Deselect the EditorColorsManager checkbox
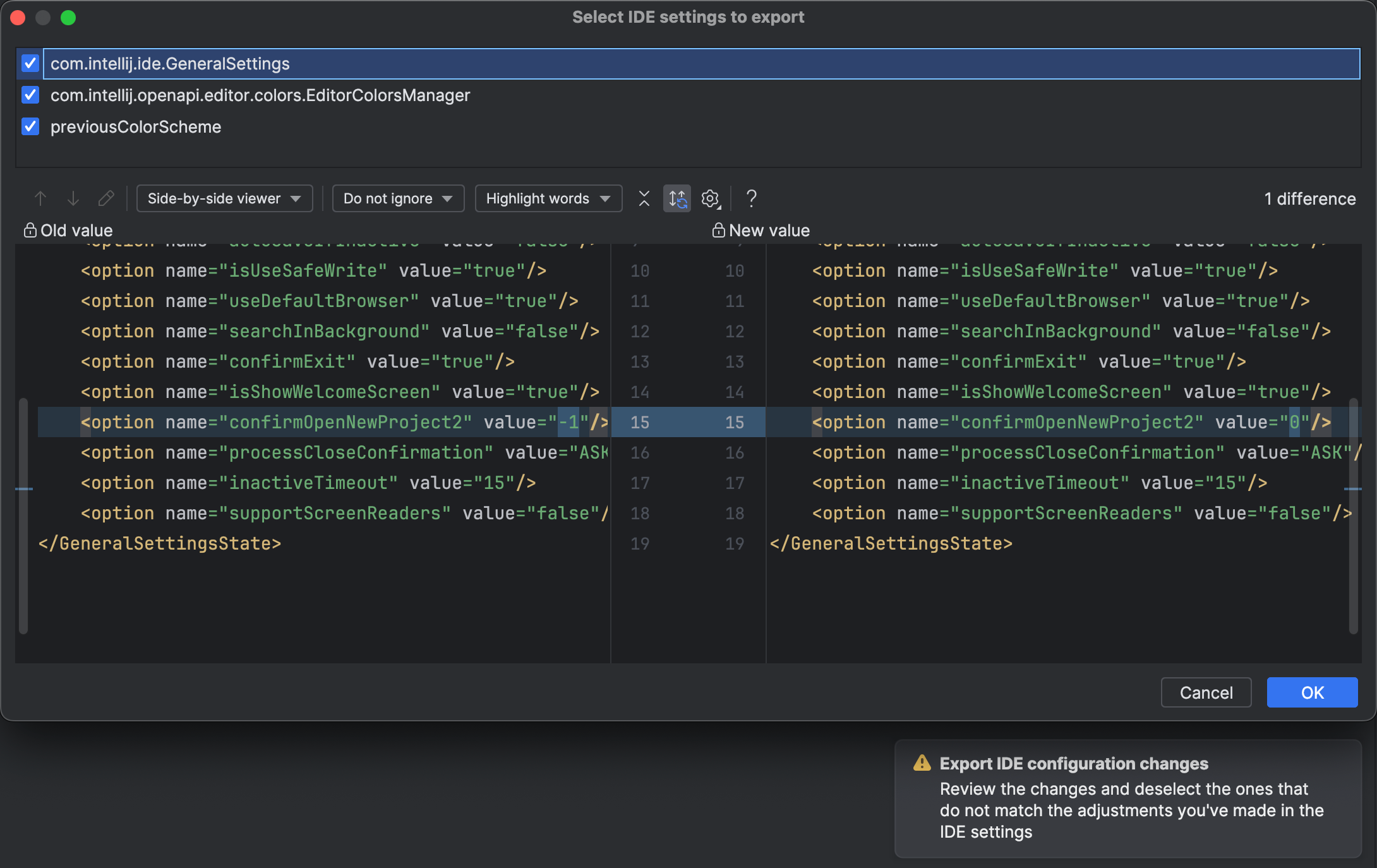Image resolution: width=1377 pixels, height=868 pixels. pos(30,95)
